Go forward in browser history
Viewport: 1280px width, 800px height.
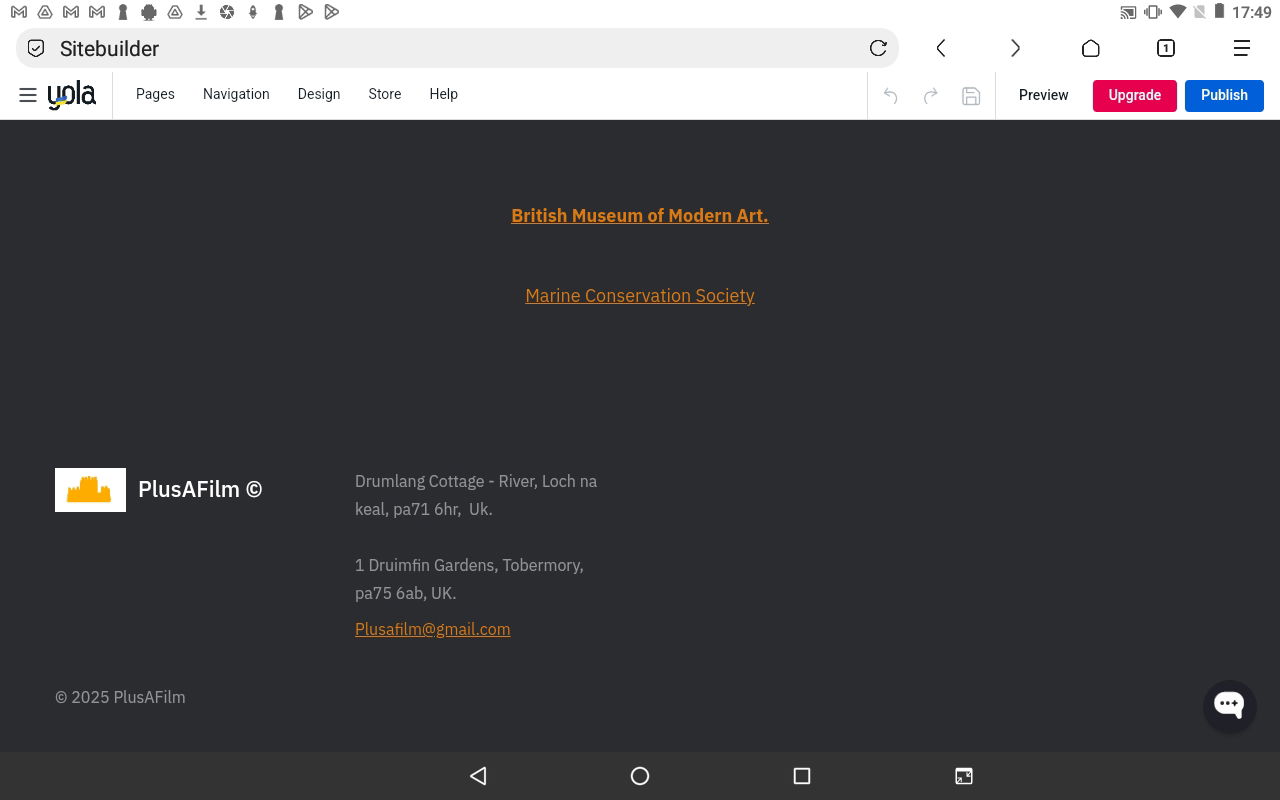1015,48
